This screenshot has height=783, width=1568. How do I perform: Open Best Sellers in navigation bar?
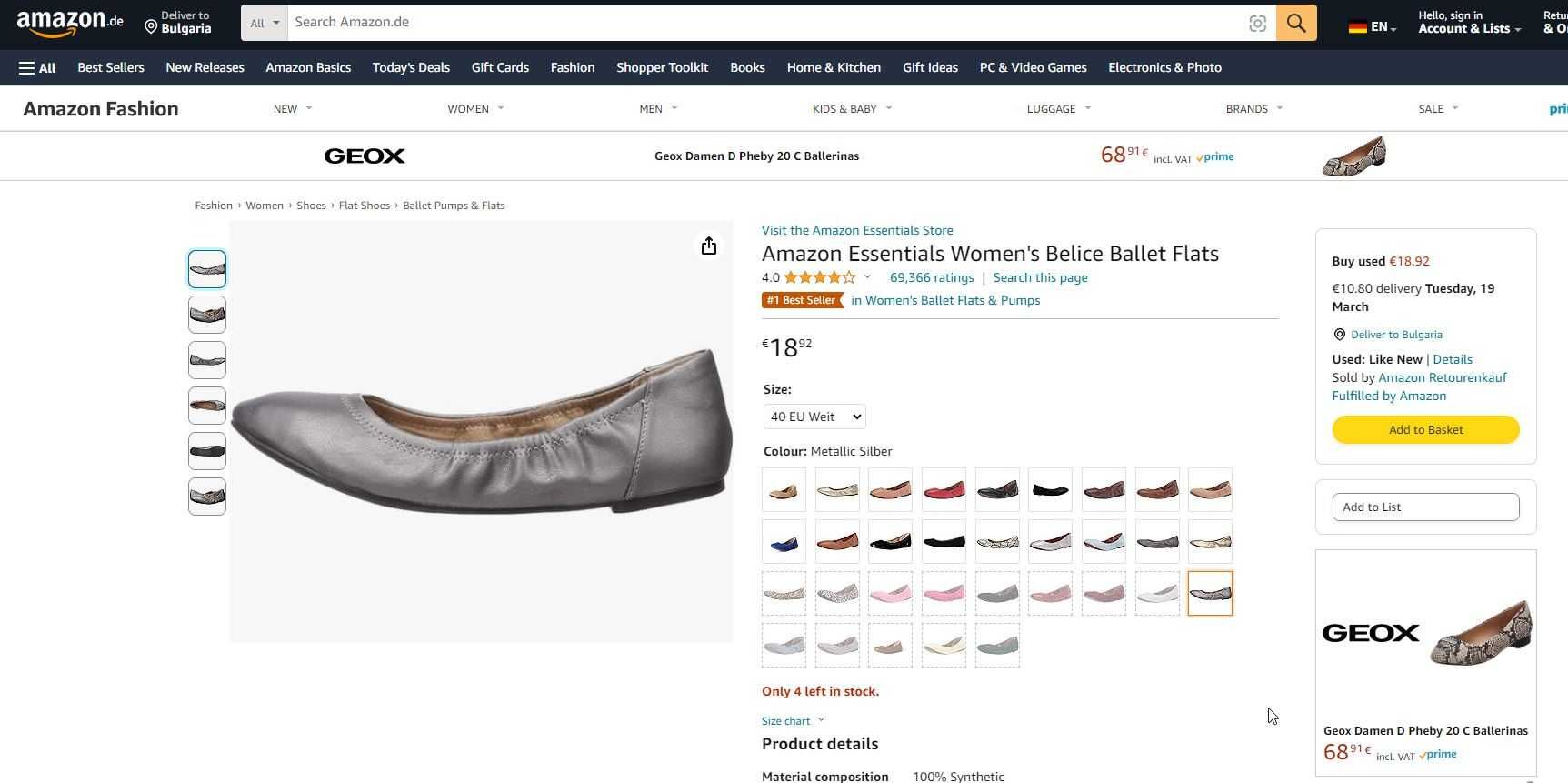click(x=111, y=68)
